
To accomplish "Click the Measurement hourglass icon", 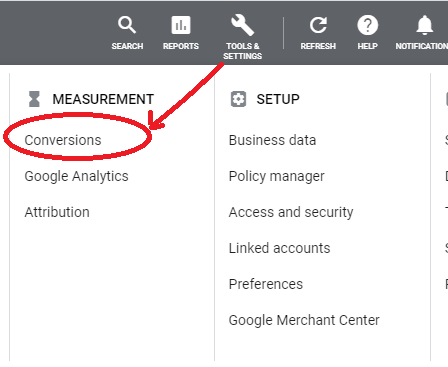I will click(x=34, y=99).
